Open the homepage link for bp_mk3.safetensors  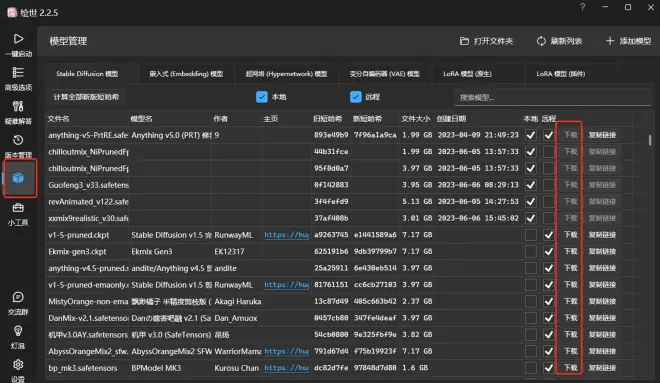pos(286,368)
